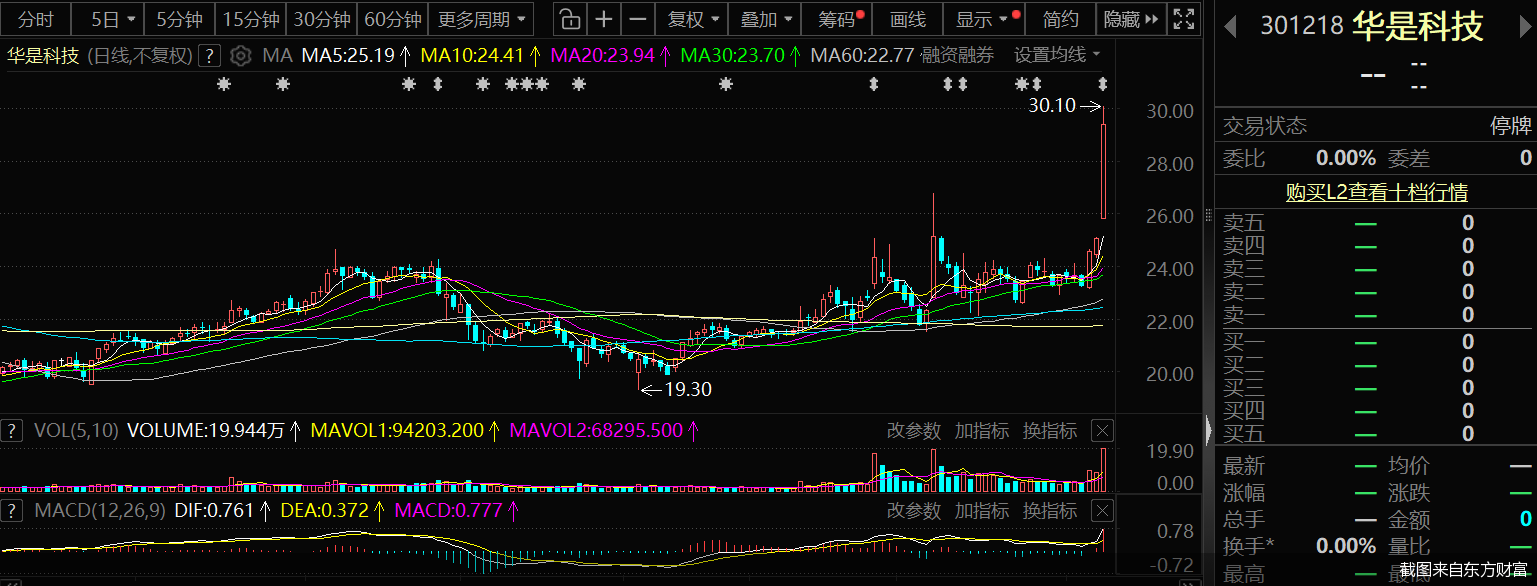The image size is (1537, 586).
Task: Click the MA5:25.19 value
Action: [348, 55]
